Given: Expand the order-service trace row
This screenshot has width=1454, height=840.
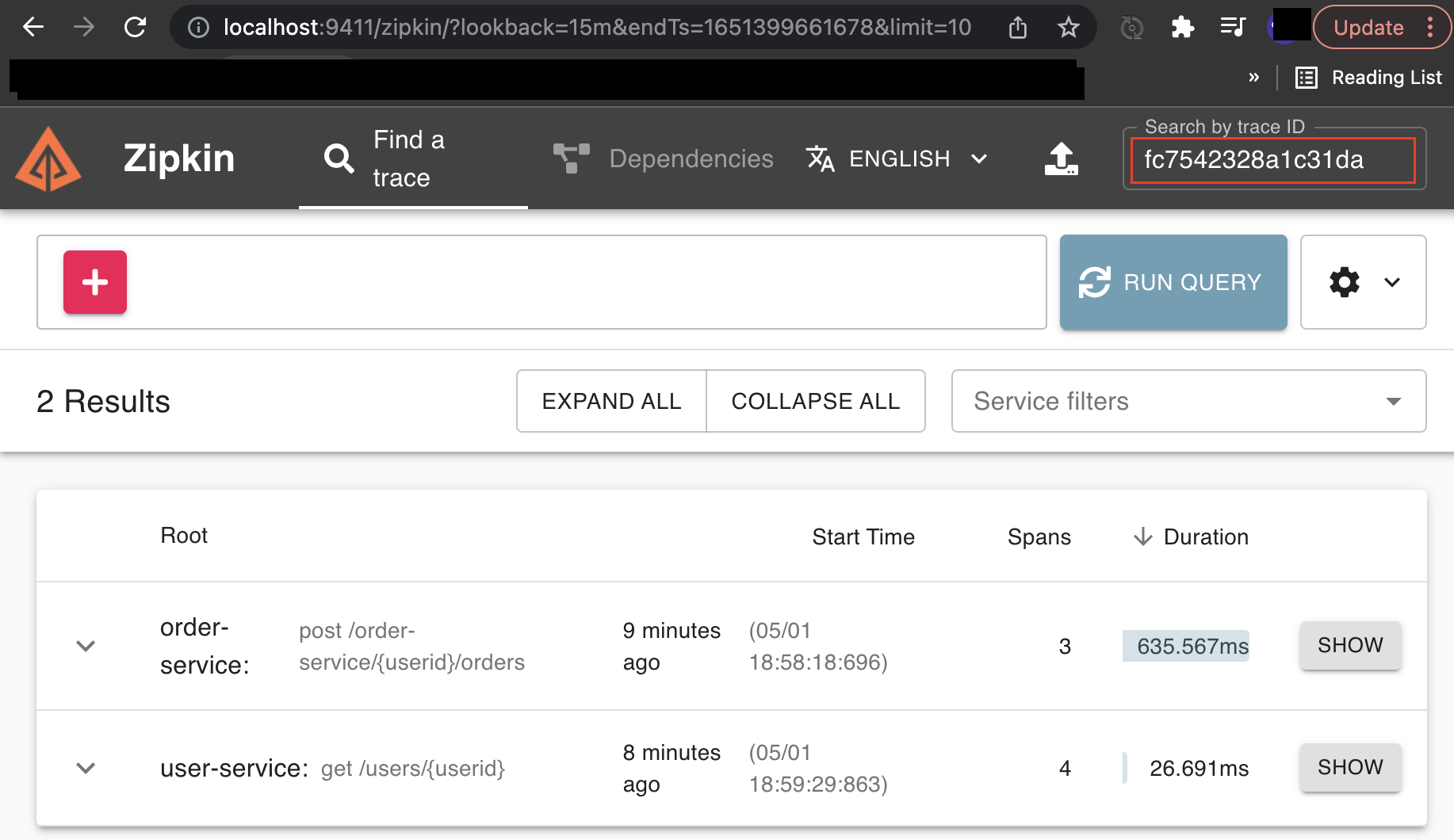Looking at the screenshot, I should 86,646.
